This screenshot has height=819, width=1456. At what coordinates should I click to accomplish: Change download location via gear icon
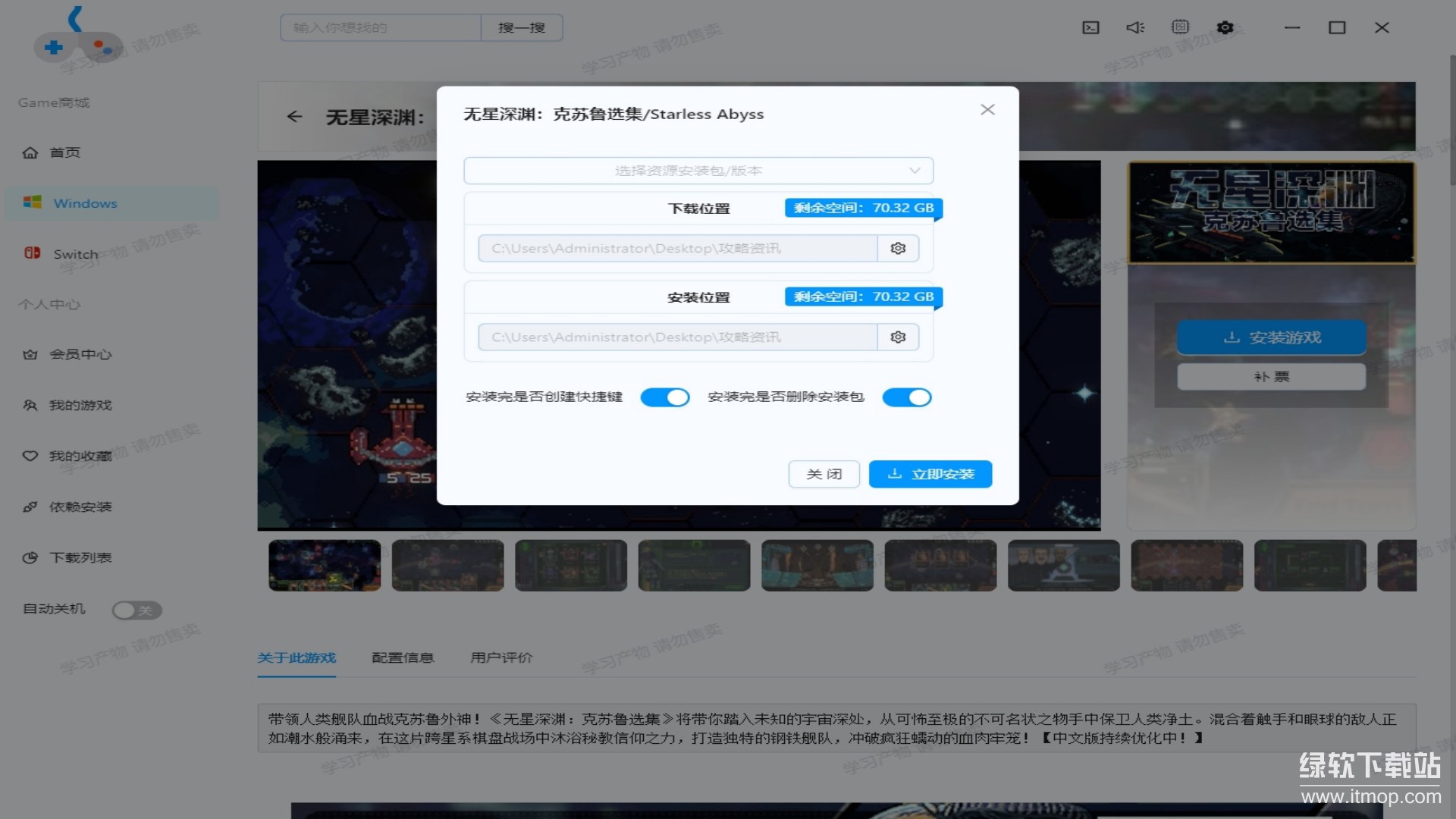(898, 249)
